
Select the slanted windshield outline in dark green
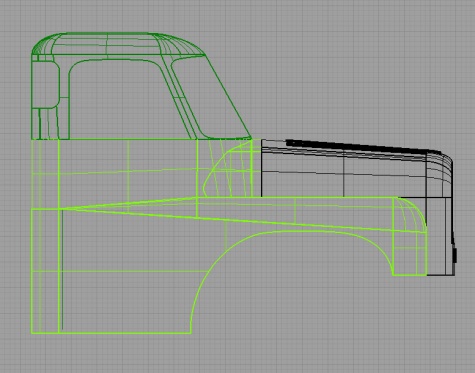tap(211, 97)
